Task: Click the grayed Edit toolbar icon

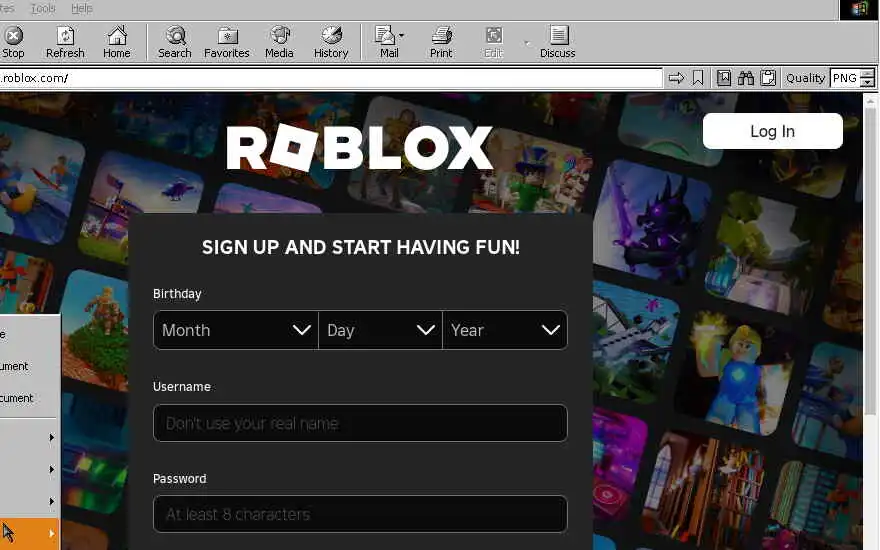Action: pos(494,36)
